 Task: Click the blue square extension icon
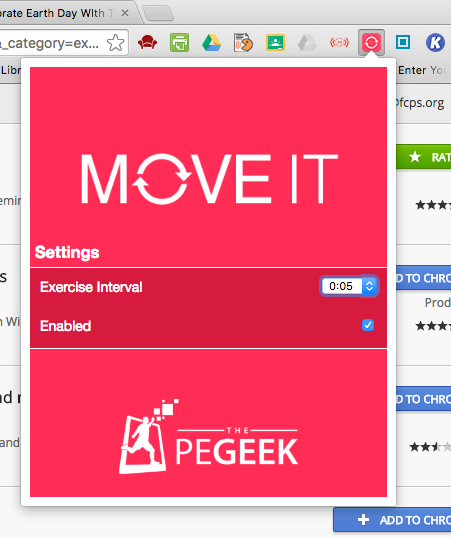tap(403, 43)
